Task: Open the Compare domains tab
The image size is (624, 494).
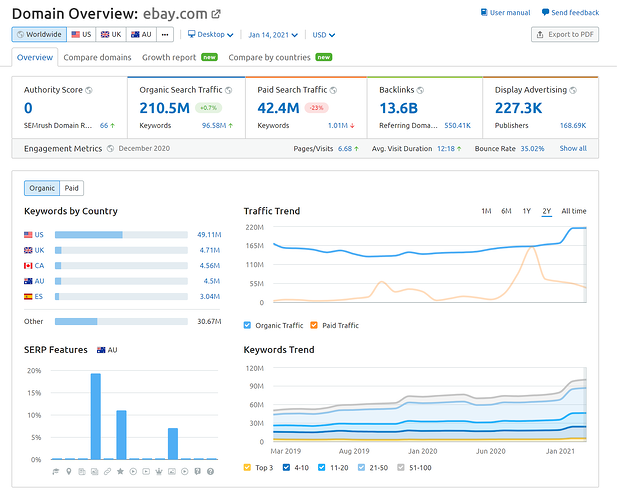Action: 98,57
